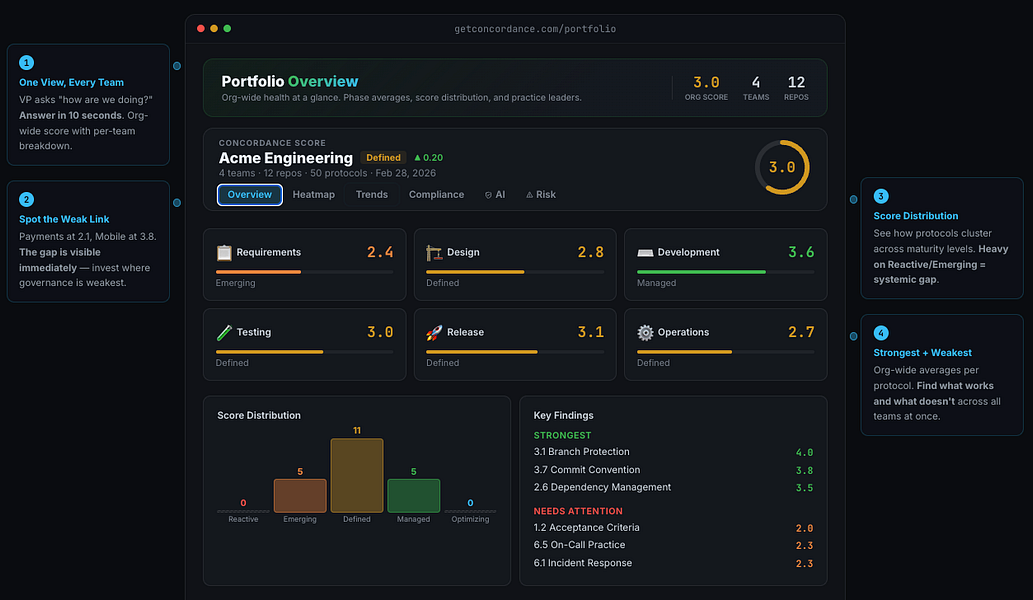Select 3.7 Commit Convention finding

pos(673,470)
